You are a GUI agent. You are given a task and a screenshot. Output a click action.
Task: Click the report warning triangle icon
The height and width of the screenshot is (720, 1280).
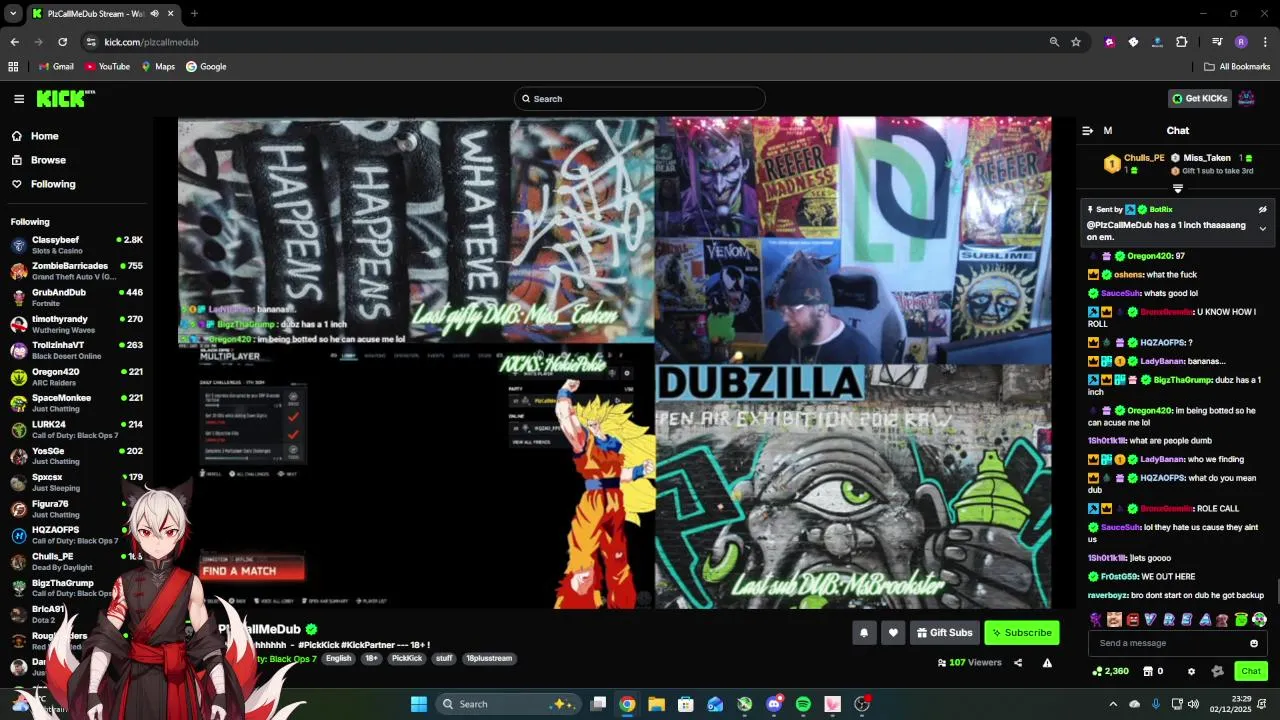coord(1047,663)
